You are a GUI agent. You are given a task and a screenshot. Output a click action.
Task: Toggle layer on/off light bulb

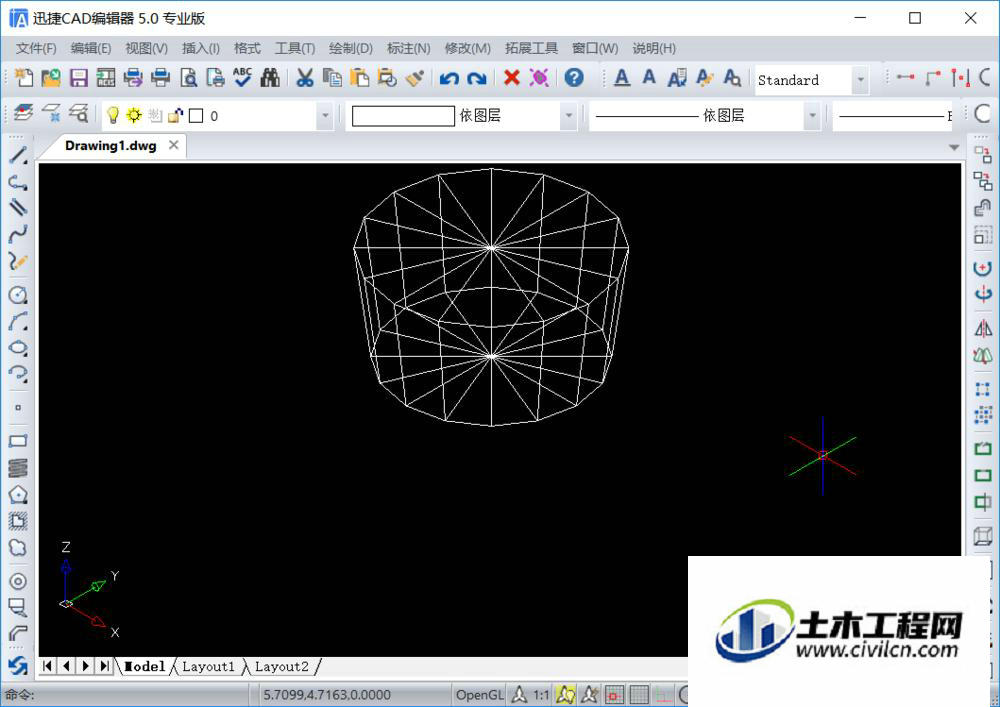pos(112,115)
